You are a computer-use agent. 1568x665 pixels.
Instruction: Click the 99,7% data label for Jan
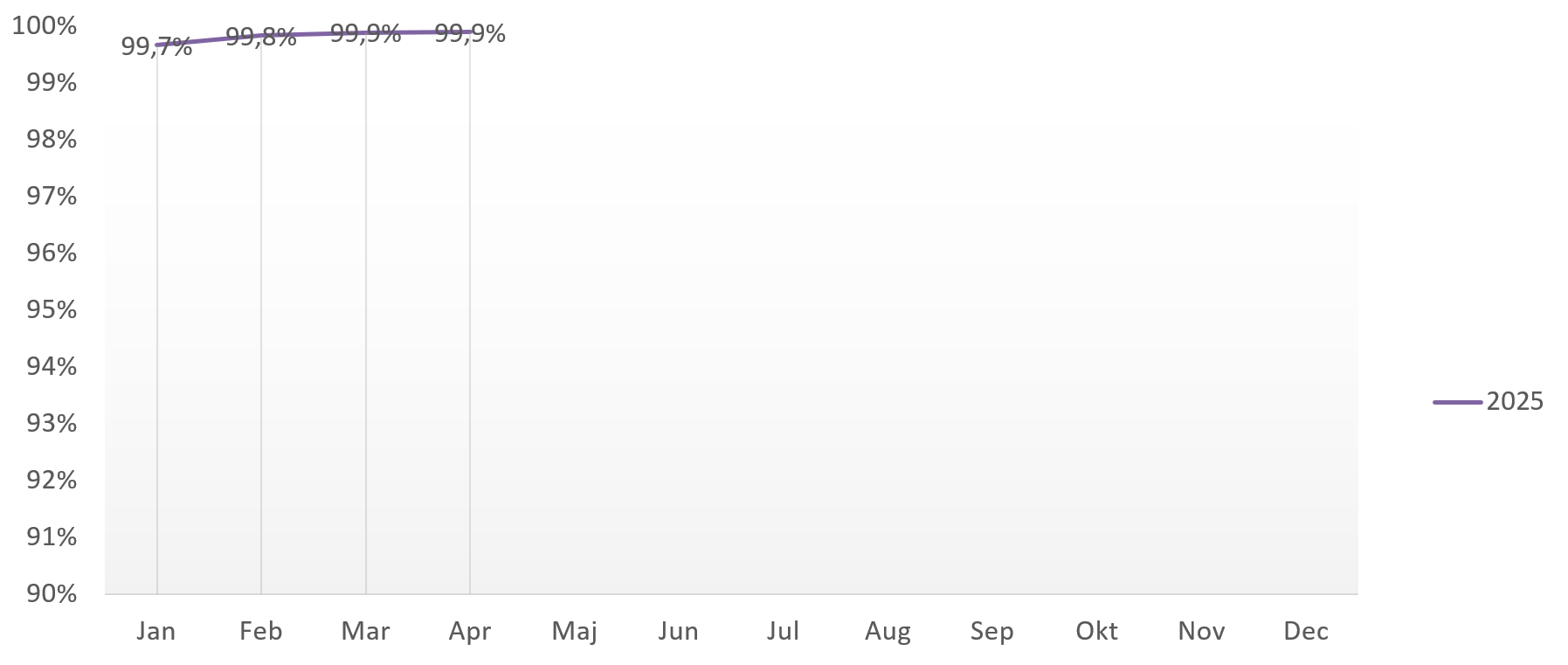pos(156,47)
